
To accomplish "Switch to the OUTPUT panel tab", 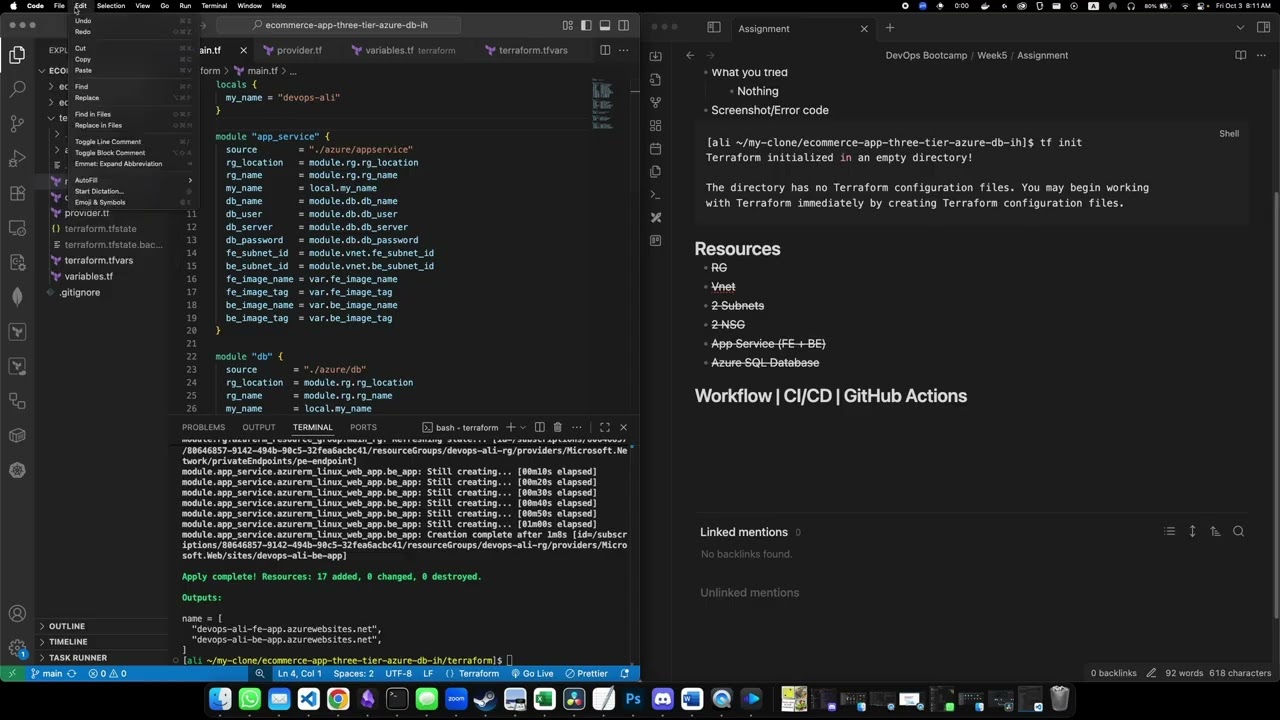I will (258, 427).
